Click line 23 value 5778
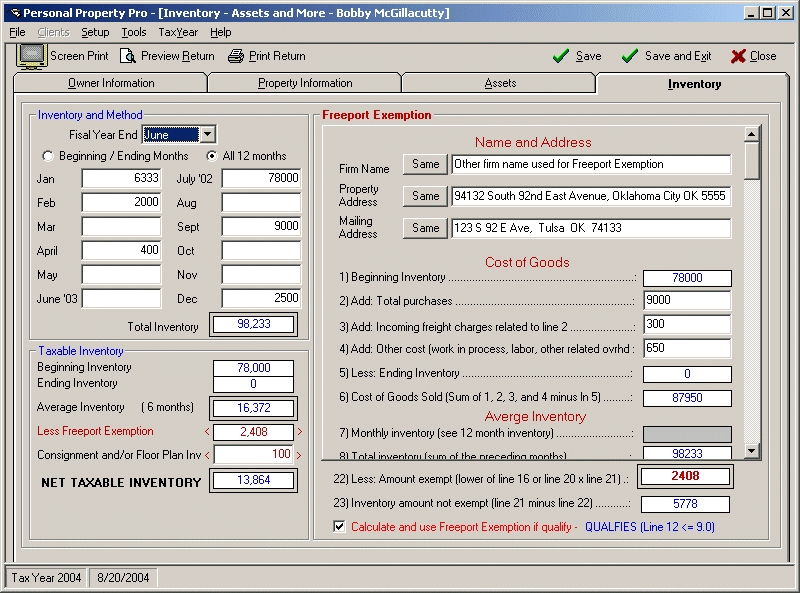This screenshot has height=593, width=800. pyautogui.click(x=685, y=504)
